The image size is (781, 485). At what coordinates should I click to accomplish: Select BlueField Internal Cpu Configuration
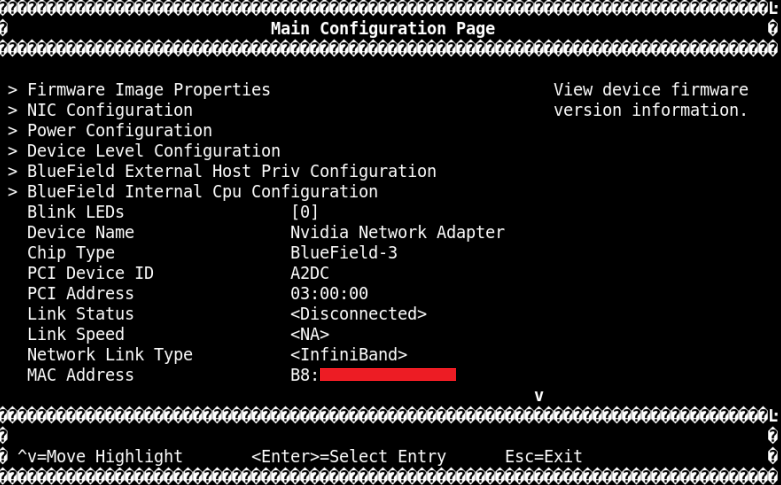click(x=202, y=192)
